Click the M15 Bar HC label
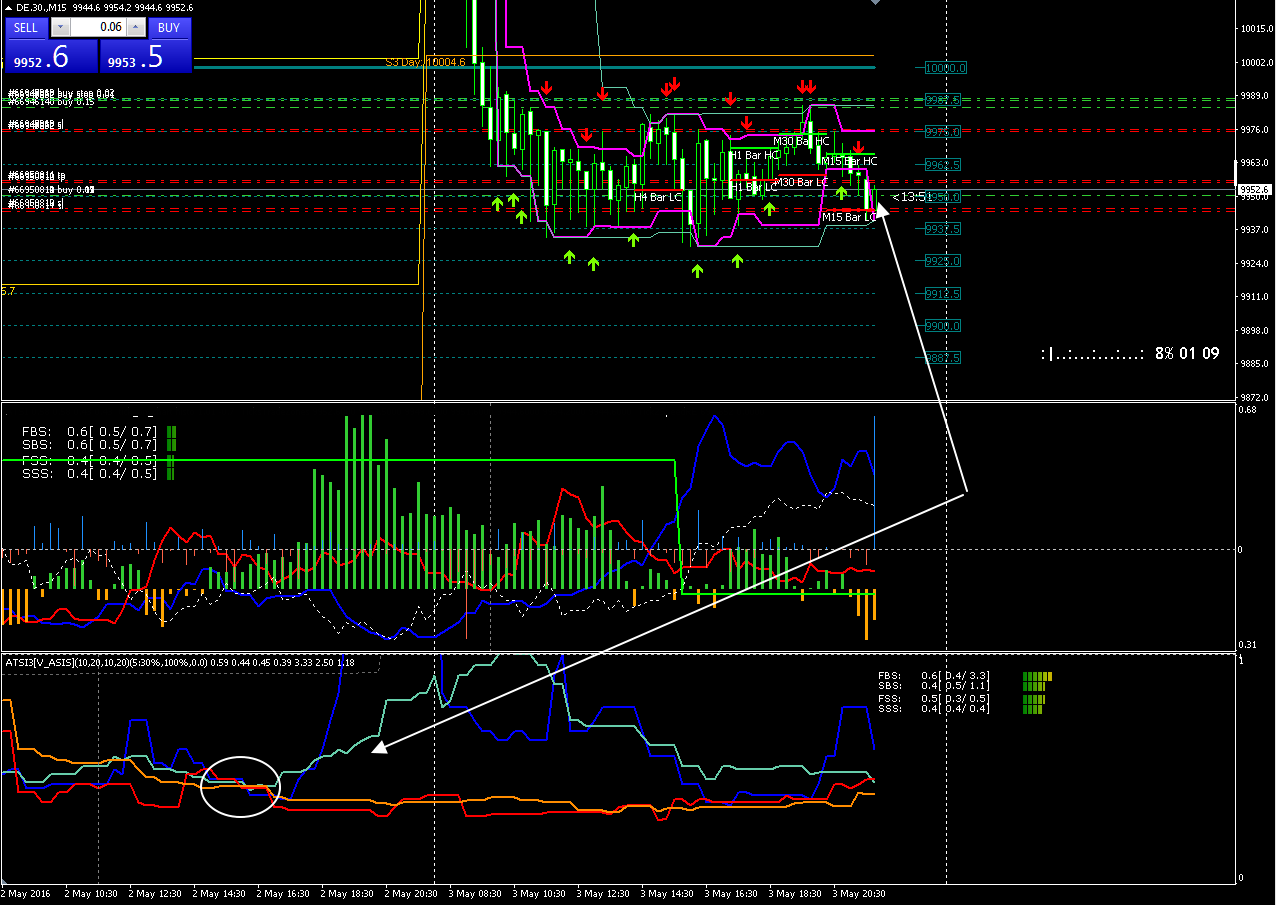Image resolution: width=1277 pixels, height=905 pixels. pos(849,161)
